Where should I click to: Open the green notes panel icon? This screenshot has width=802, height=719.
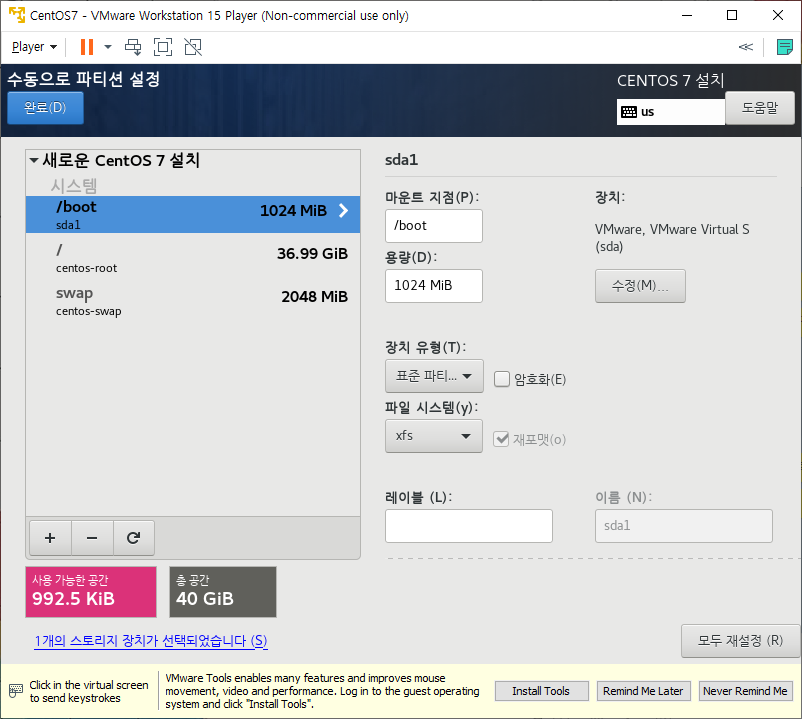click(785, 47)
